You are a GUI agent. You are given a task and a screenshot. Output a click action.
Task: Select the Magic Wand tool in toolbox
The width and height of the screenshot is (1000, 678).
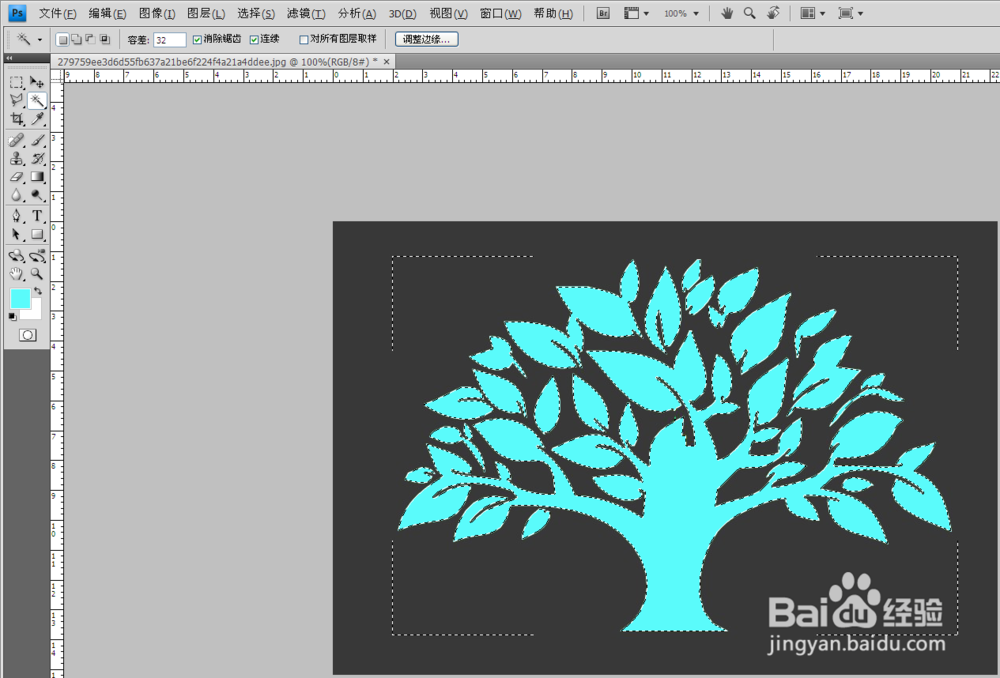(x=37, y=100)
